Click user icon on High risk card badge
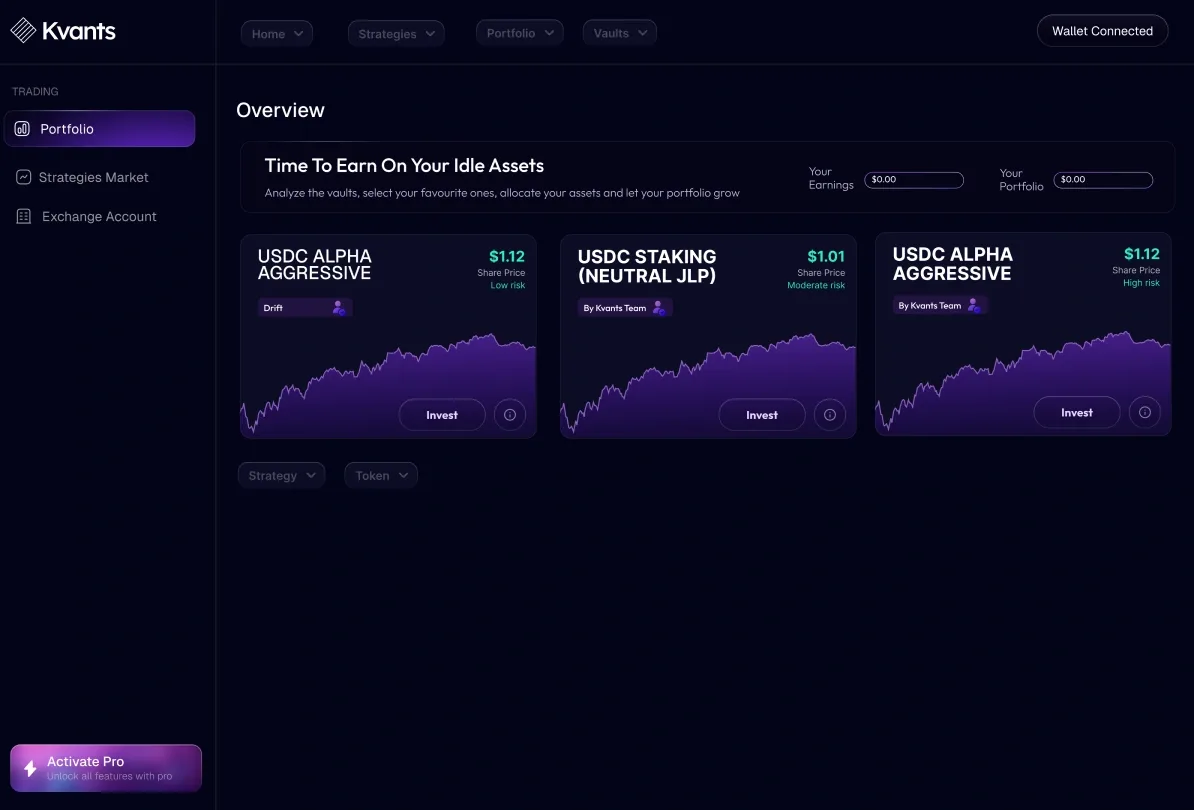 pos(974,305)
